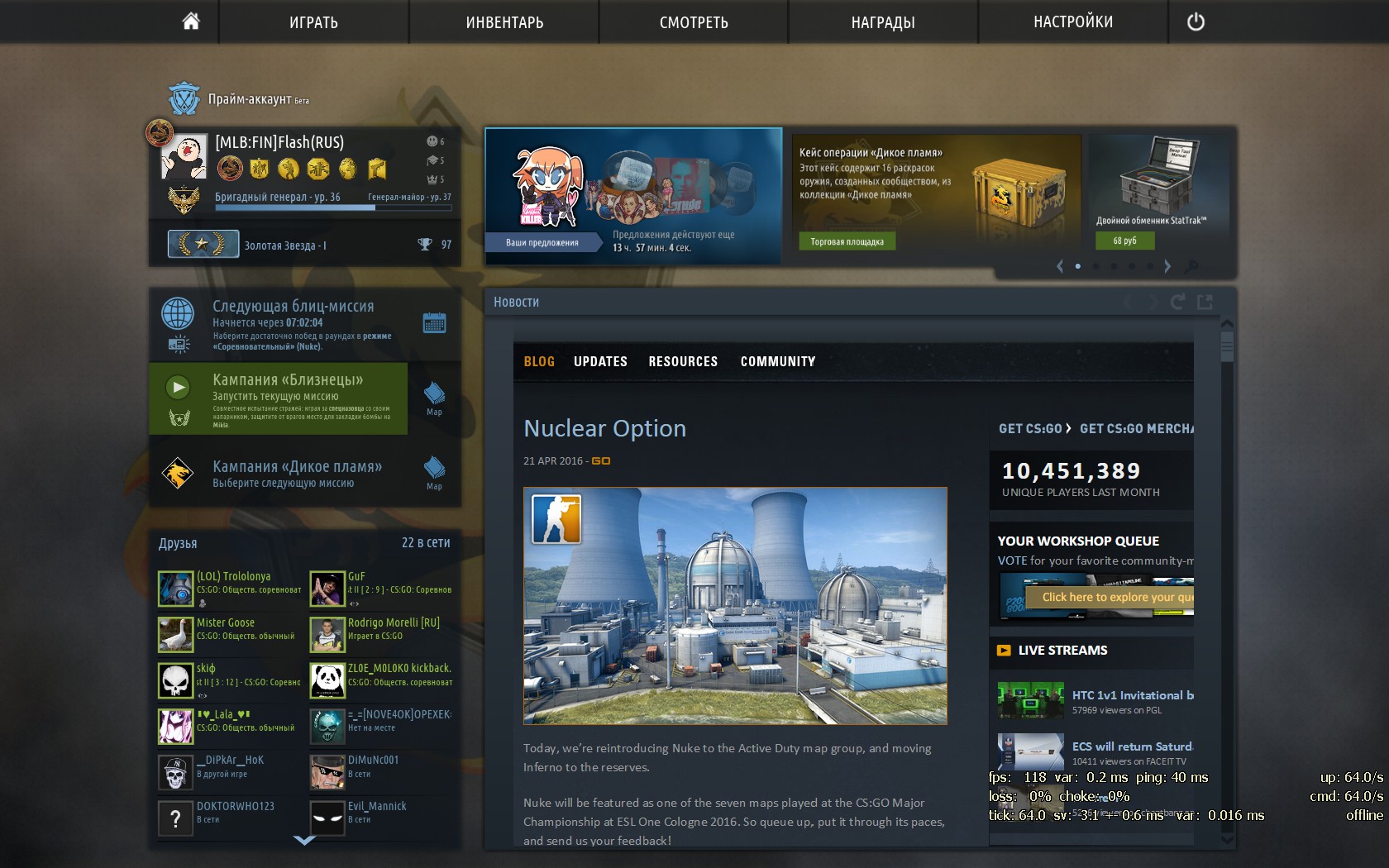The width and height of the screenshot is (1389, 868).
Task: Select the first store page dot
Action: coord(1077,266)
